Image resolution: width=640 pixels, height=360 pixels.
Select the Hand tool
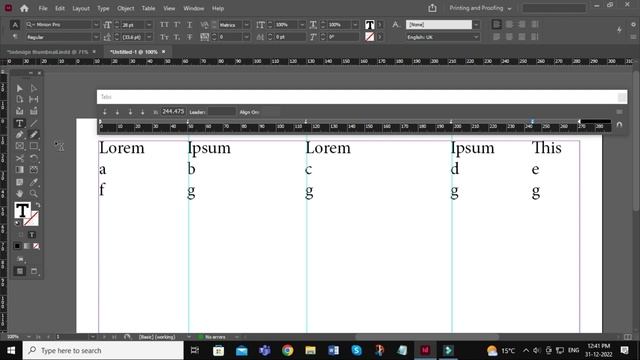click(x=19, y=193)
